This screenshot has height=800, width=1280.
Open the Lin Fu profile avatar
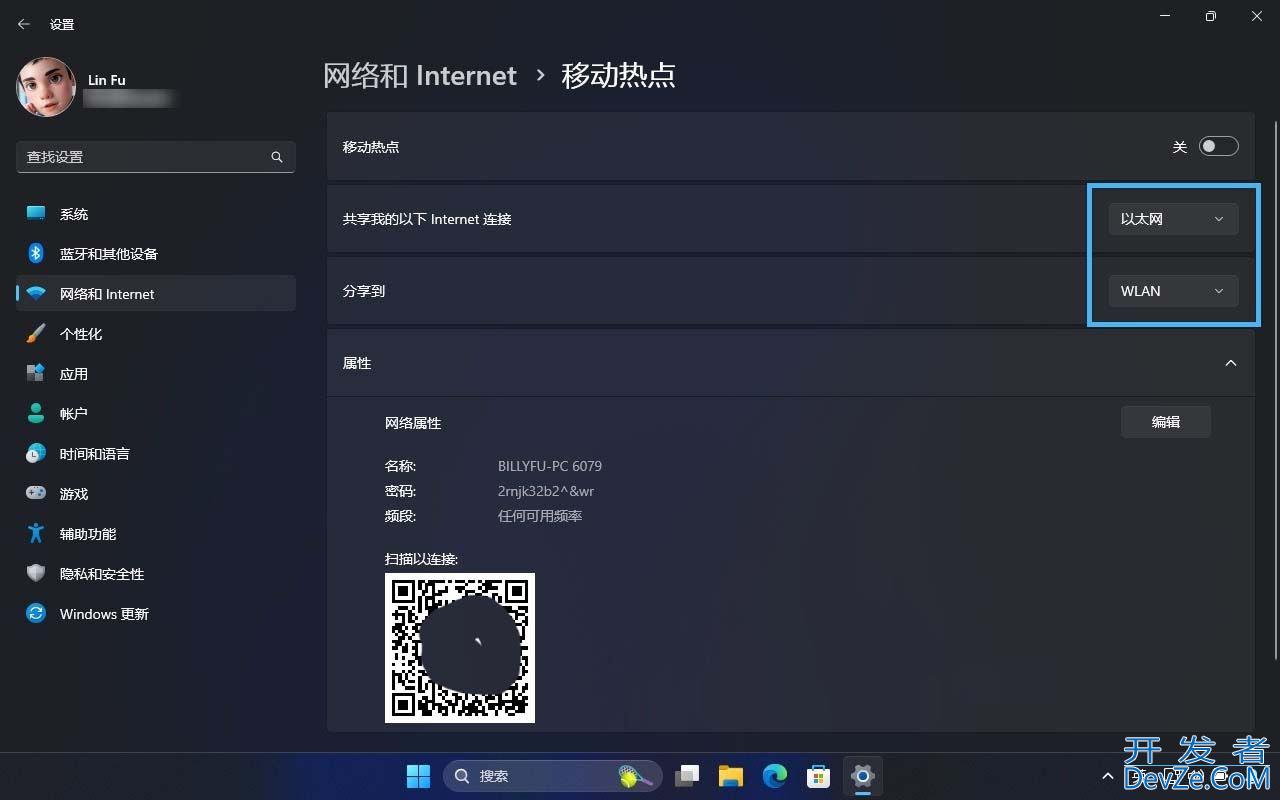pyautogui.click(x=46, y=87)
